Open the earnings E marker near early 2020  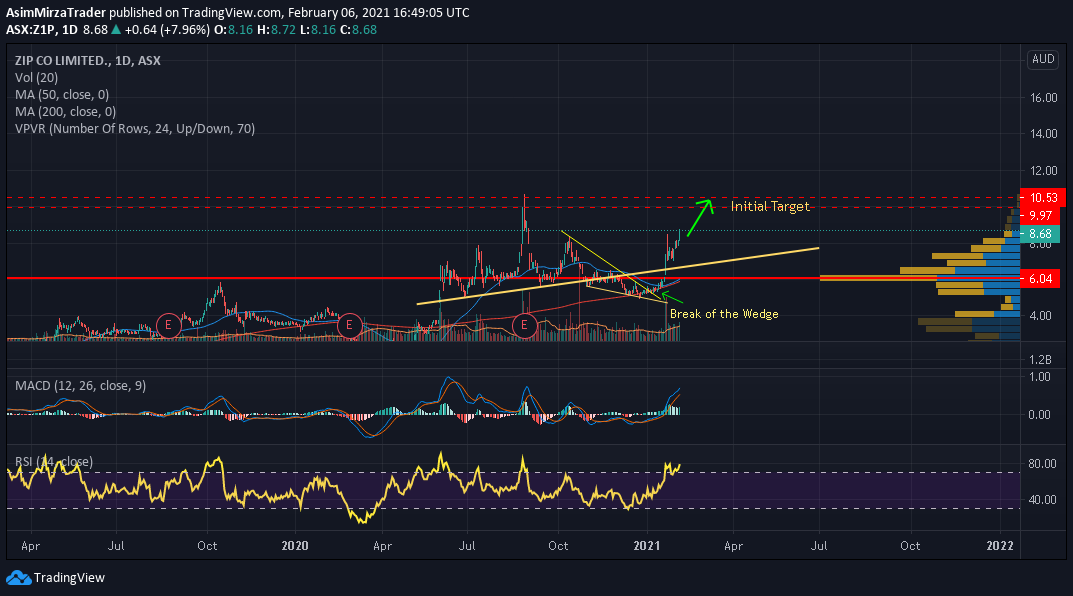tap(349, 325)
